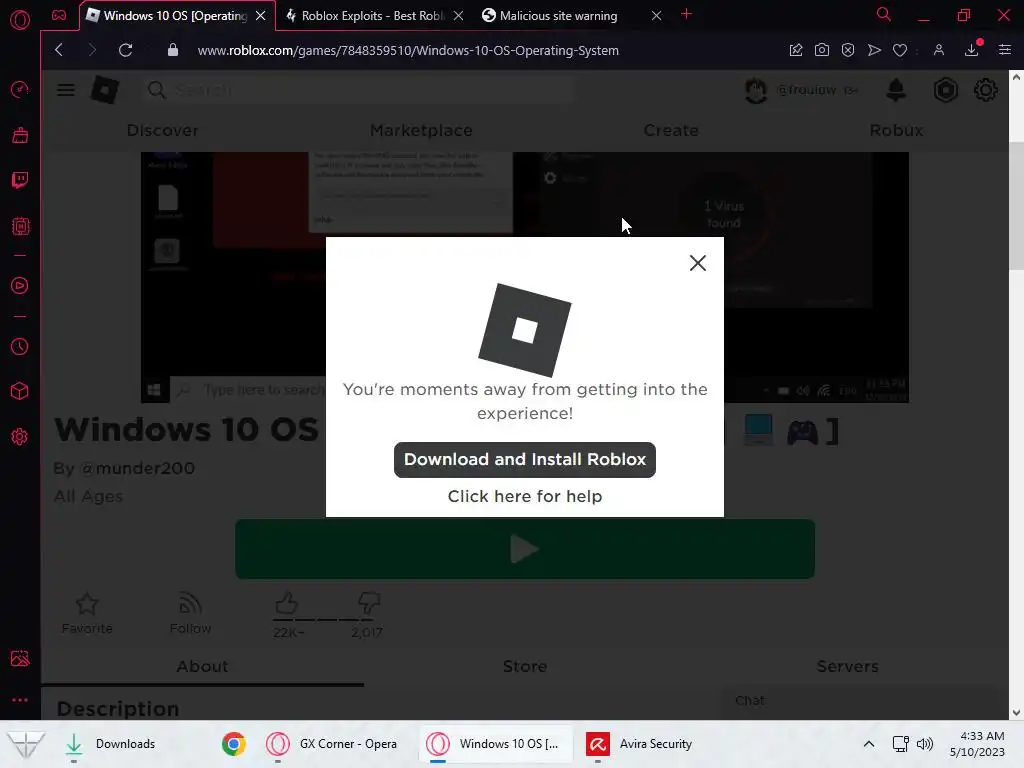Open Avira Security from taskbar
This screenshot has height=768, width=1024.
click(640, 744)
